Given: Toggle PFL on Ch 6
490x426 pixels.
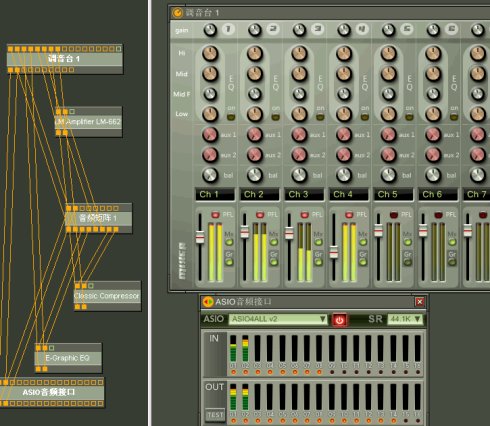Looking at the screenshot, I should (x=439, y=215).
